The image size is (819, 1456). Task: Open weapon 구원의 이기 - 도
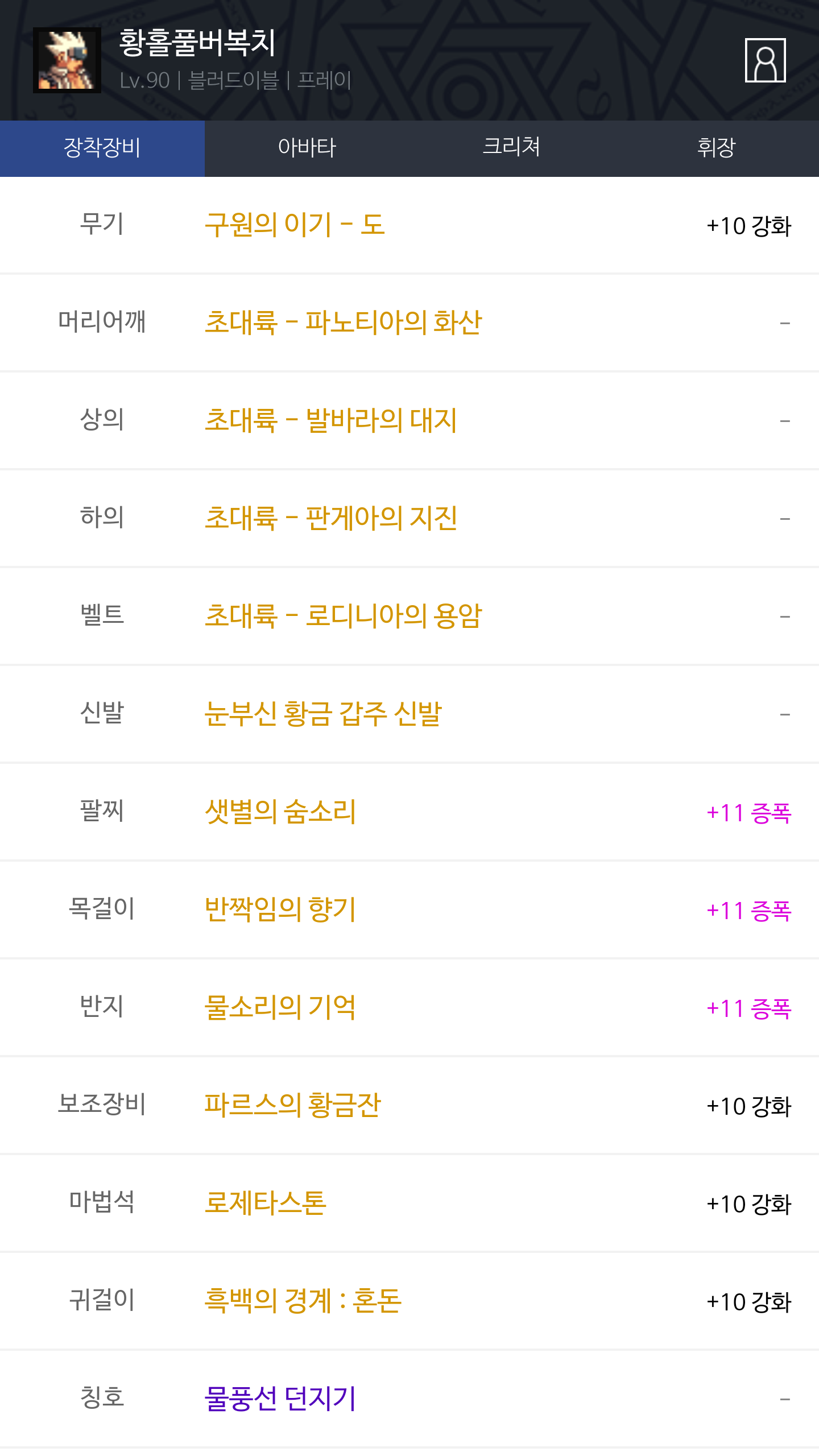[x=295, y=225]
